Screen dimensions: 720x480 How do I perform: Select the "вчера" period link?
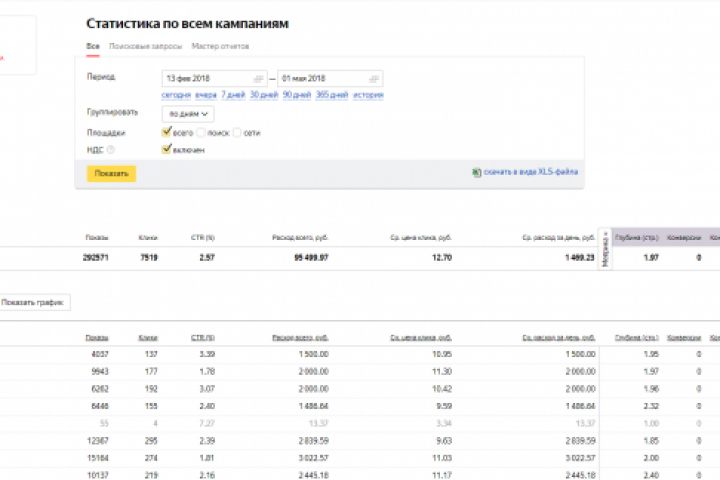click(206, 95)
